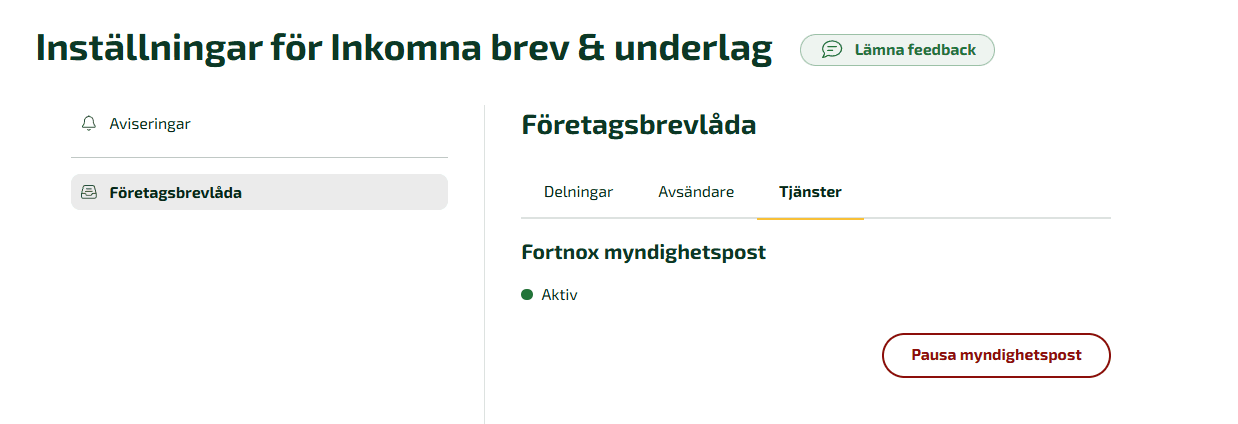Click the yellow underline beneath Tjänster
This screenshot has width=1238, height=424.
(x=810, y=217)
